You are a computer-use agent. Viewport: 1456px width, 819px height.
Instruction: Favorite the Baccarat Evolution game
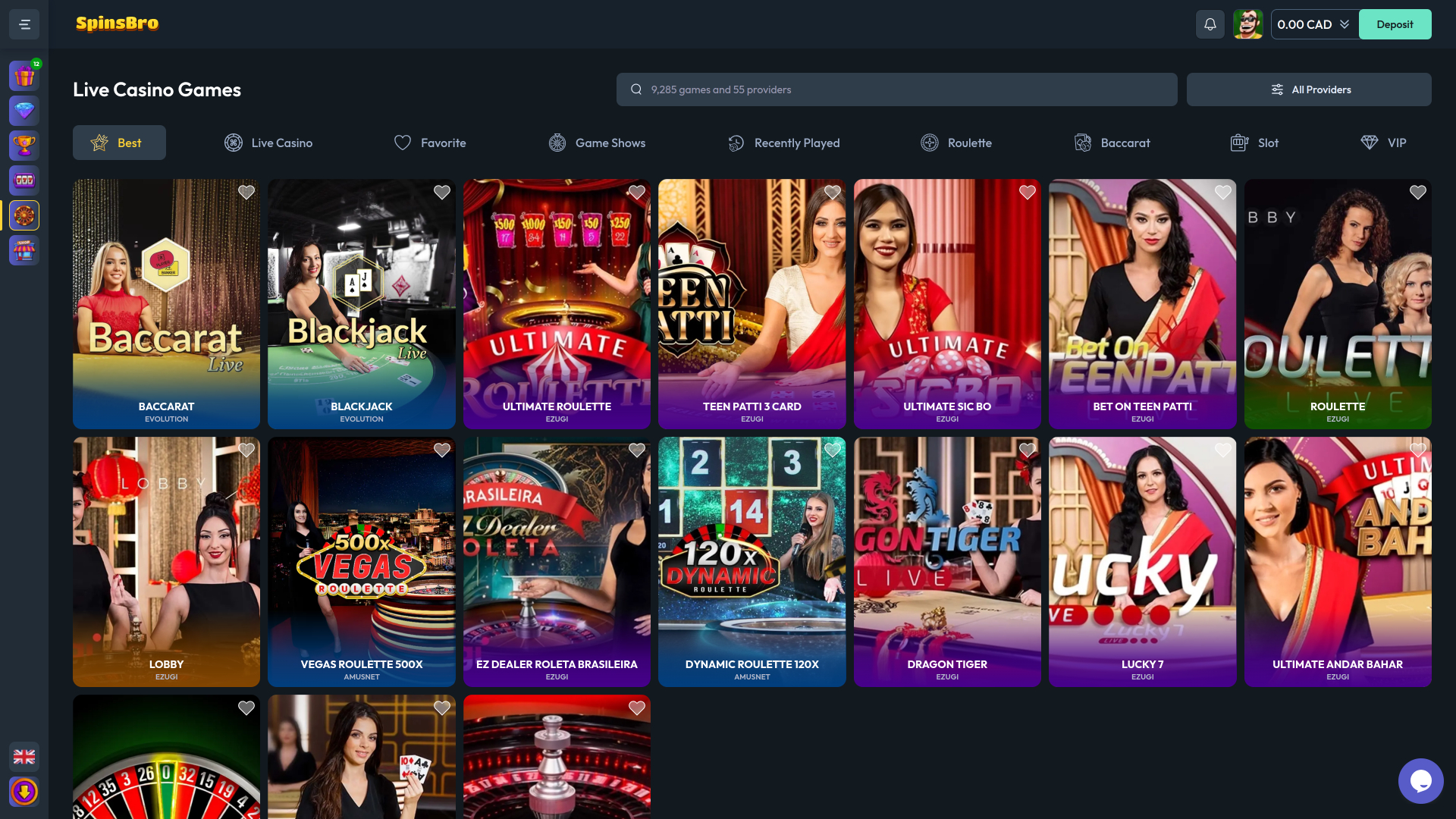point(246,192)
